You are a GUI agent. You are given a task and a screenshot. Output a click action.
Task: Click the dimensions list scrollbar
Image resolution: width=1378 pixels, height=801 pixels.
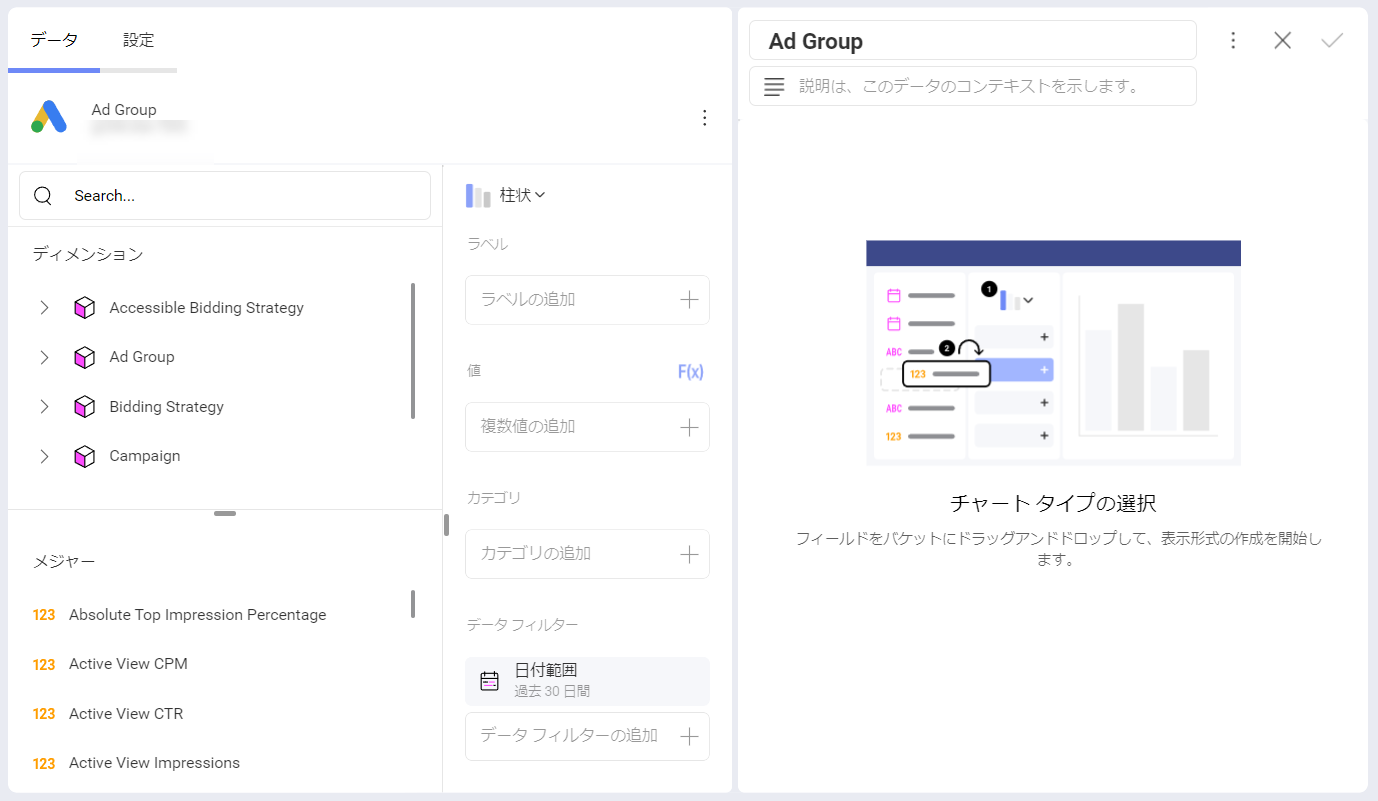[413, 351]
